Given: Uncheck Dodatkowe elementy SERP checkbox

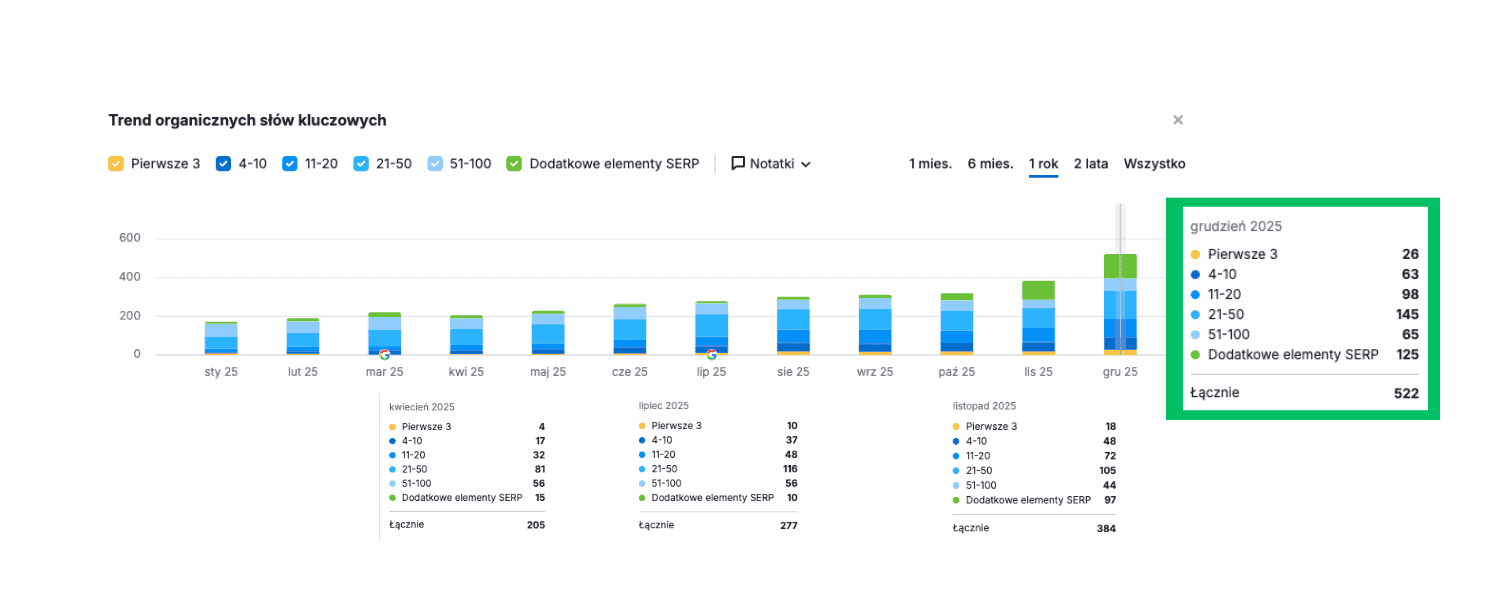Looking at the screenshot, I should point(514,164).
